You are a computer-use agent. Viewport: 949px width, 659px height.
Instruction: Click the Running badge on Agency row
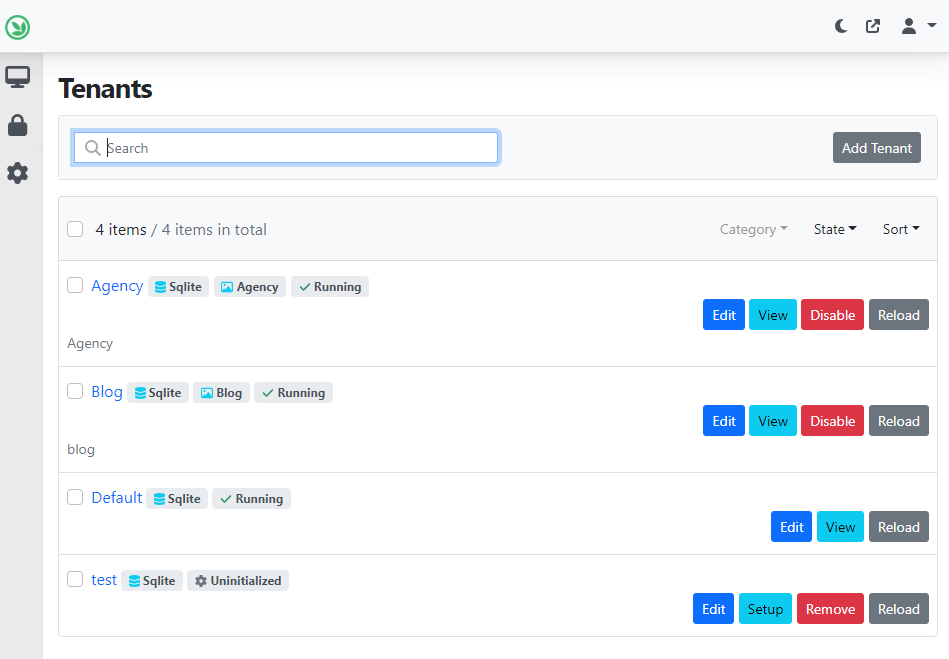click(330, 287)
